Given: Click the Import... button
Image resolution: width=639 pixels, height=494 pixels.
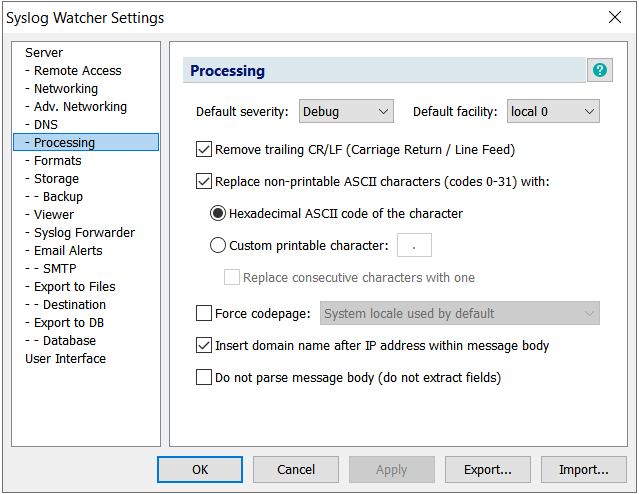Looking at the screenshot, I should [584, 470].
